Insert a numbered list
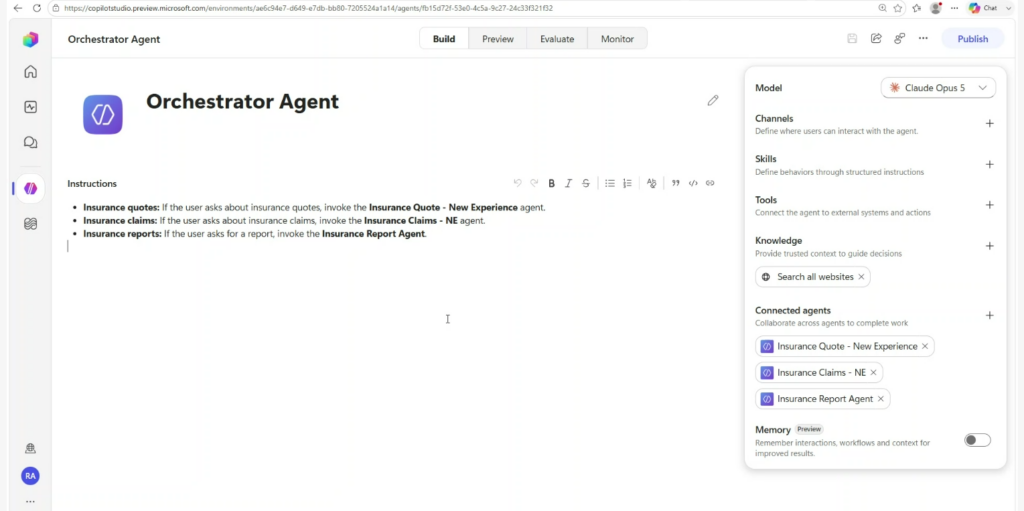The height and width of the screenshot is (511, 1024). 627,183
